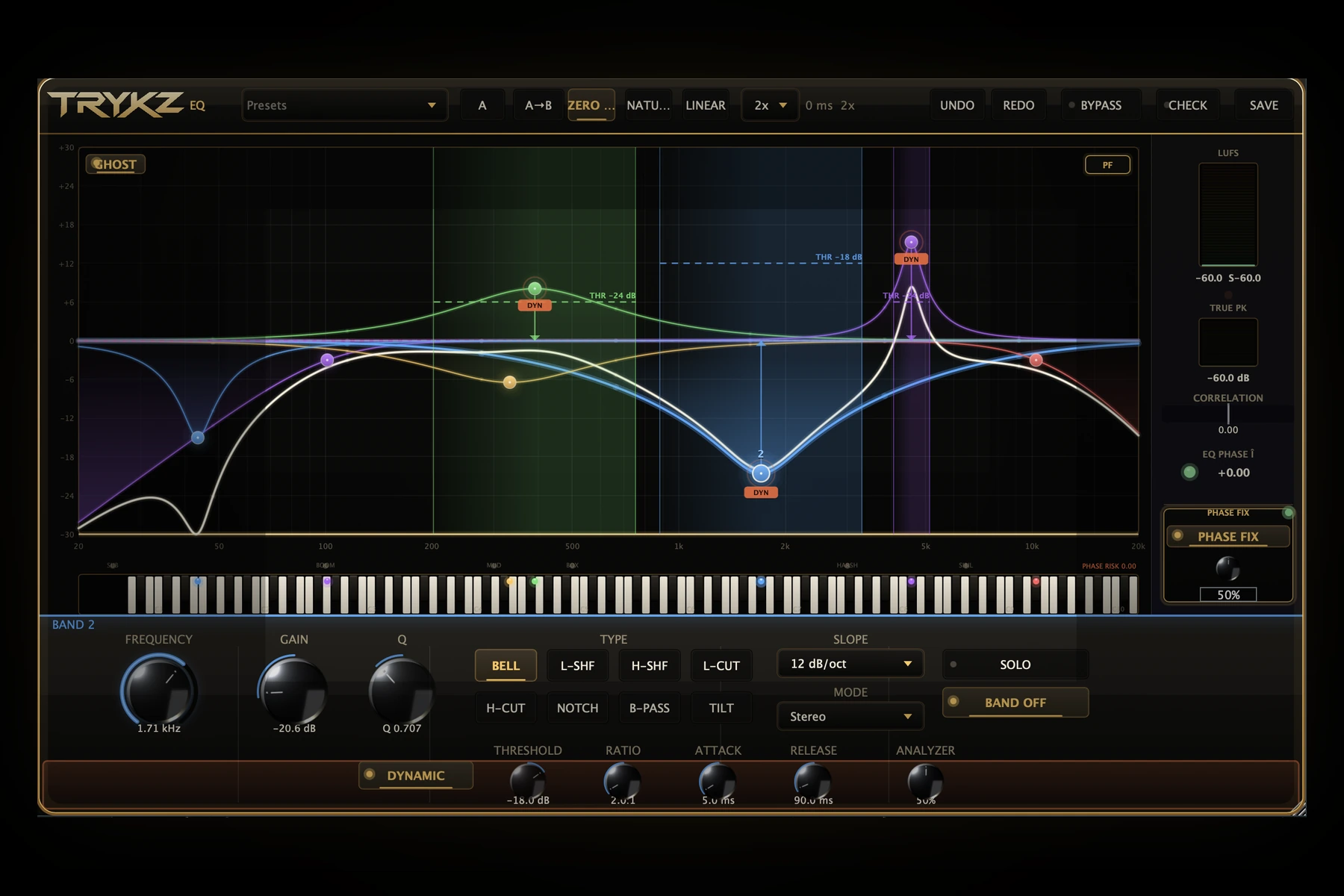The image size is (1344, 896).
Task: Toggle DYNAMIC mode for band
Action: 416,775
